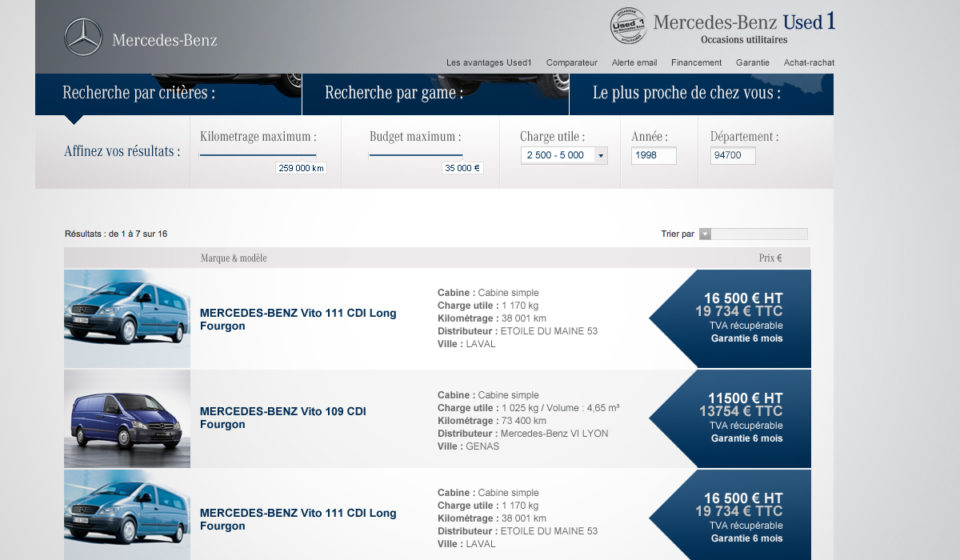Click the first 16 500 € HT price arrow
The width and height of the screenshot is (960, 560).
[x=730, y=318]
